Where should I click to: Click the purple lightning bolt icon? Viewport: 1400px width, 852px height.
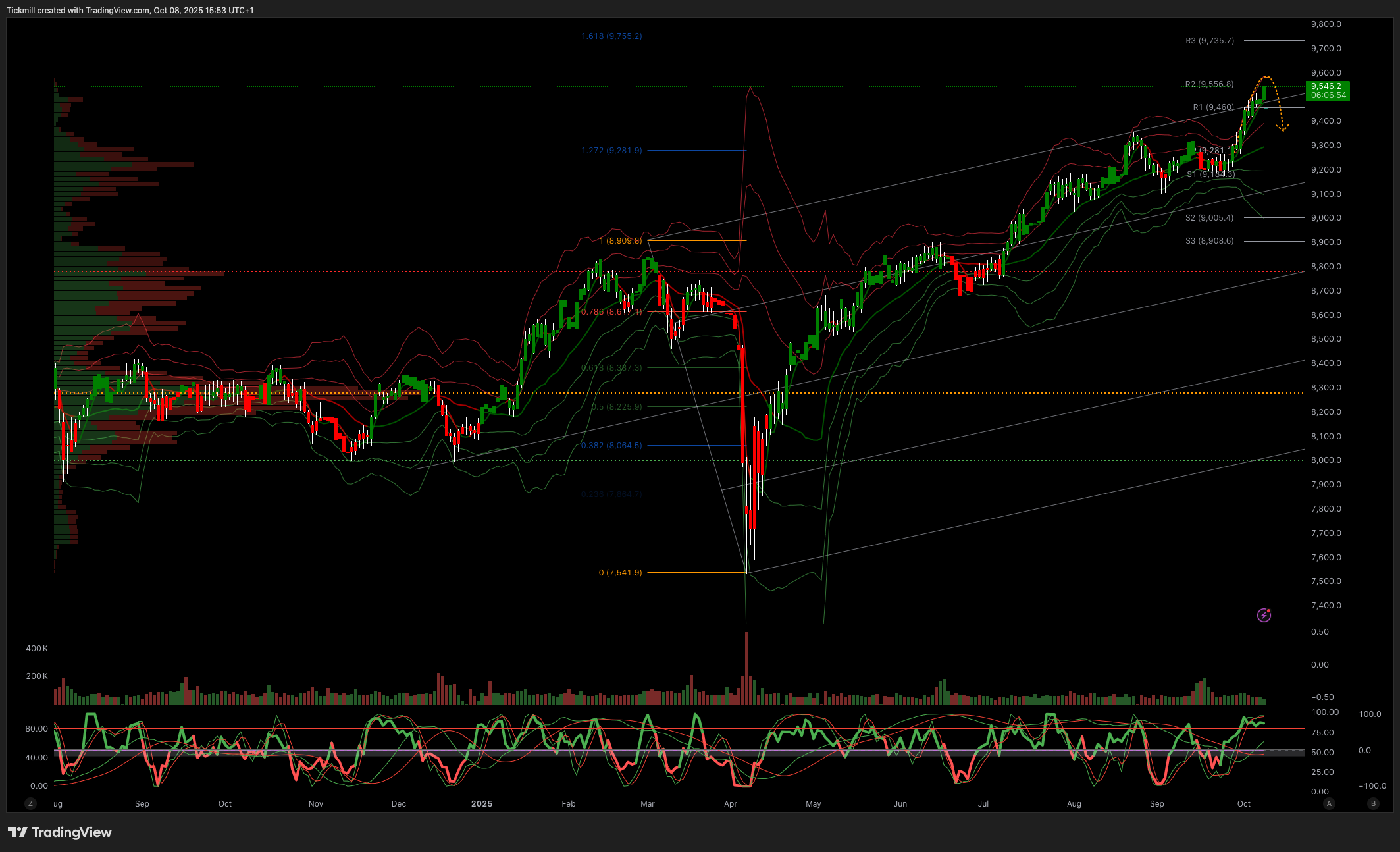click(x=1264, y=615)
